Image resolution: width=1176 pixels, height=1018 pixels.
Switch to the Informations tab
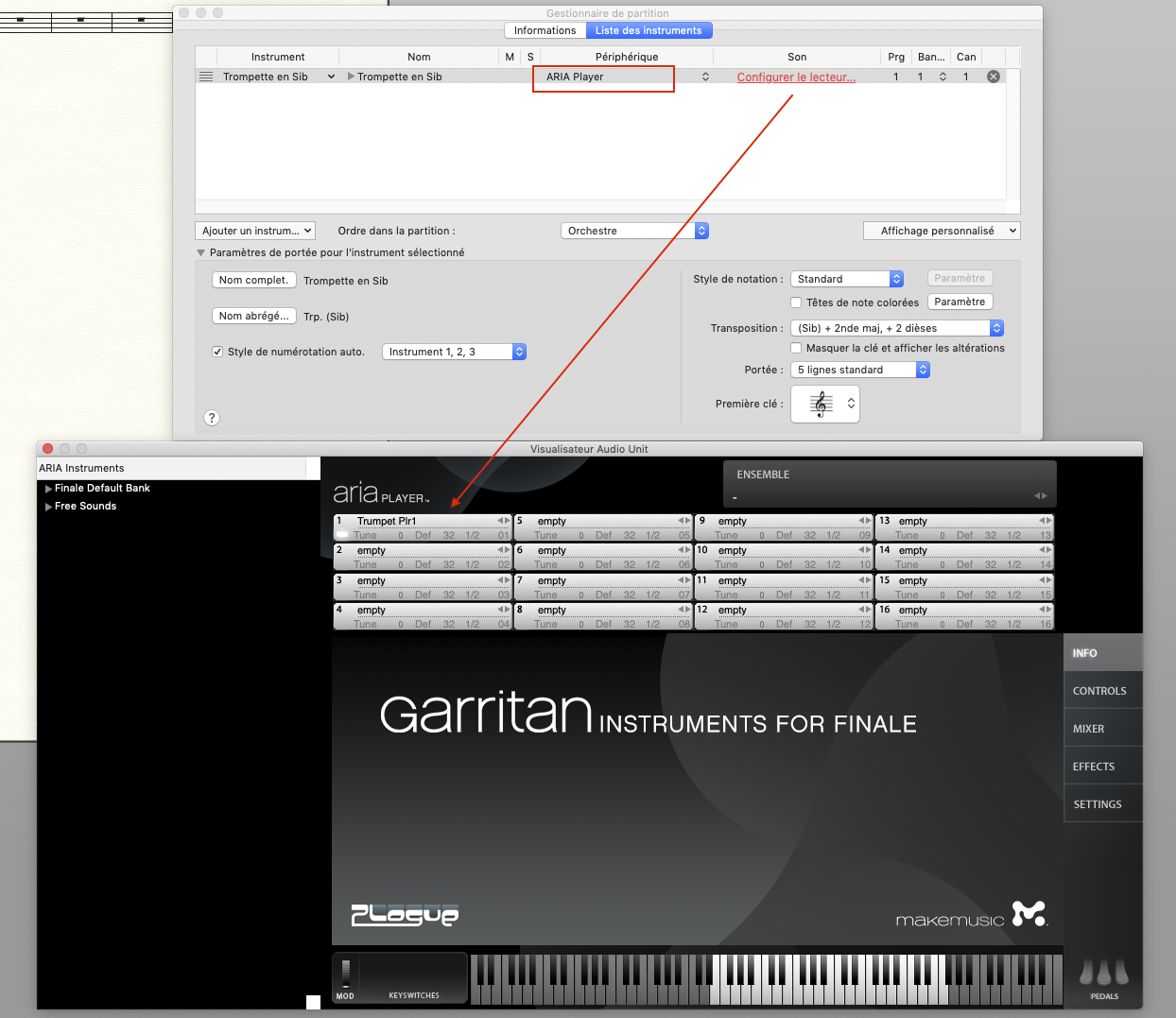click(545, 30)
